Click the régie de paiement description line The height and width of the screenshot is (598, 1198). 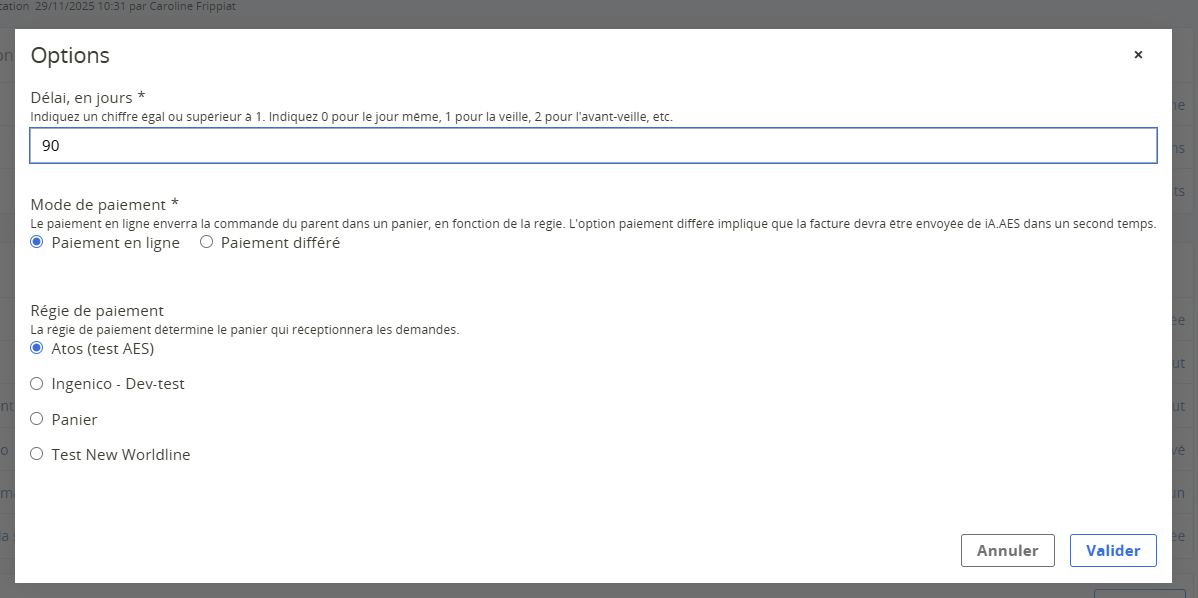[x=245, y=328]
